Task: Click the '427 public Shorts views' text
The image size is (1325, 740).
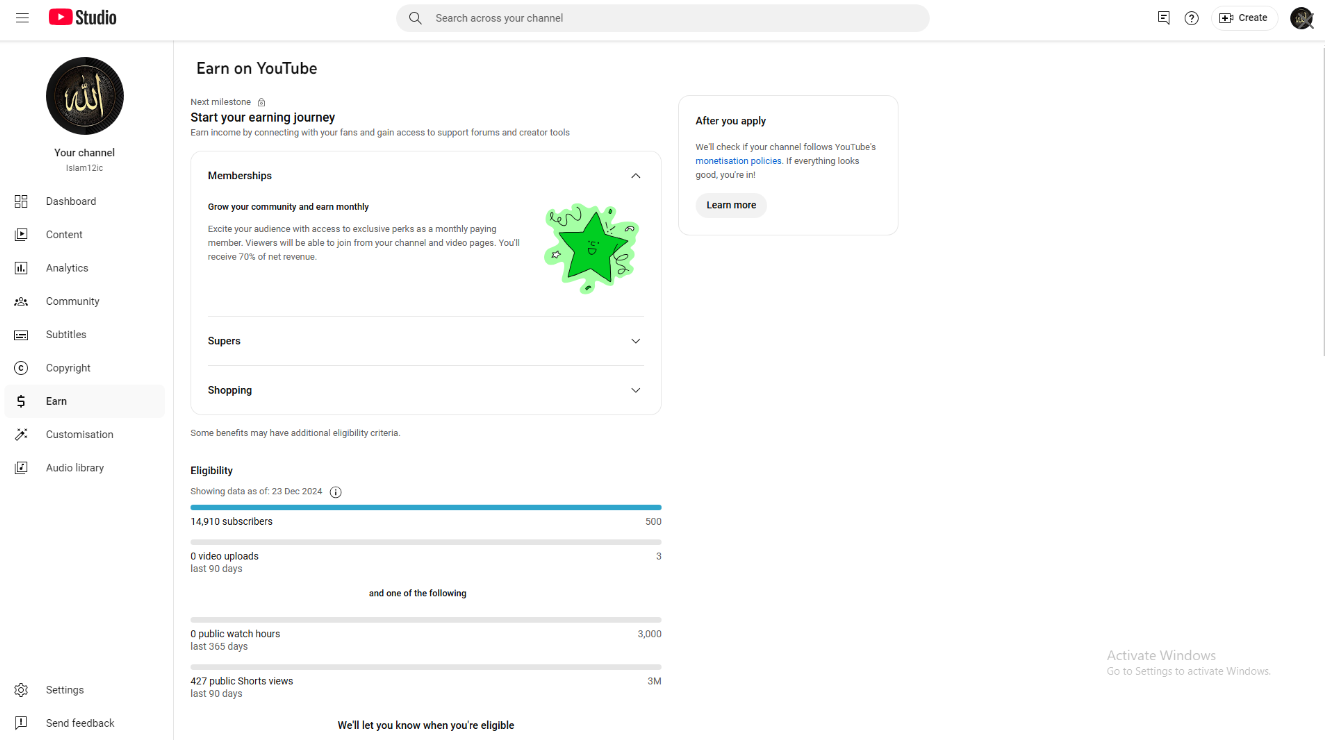Action: click(x=242, y=681)
